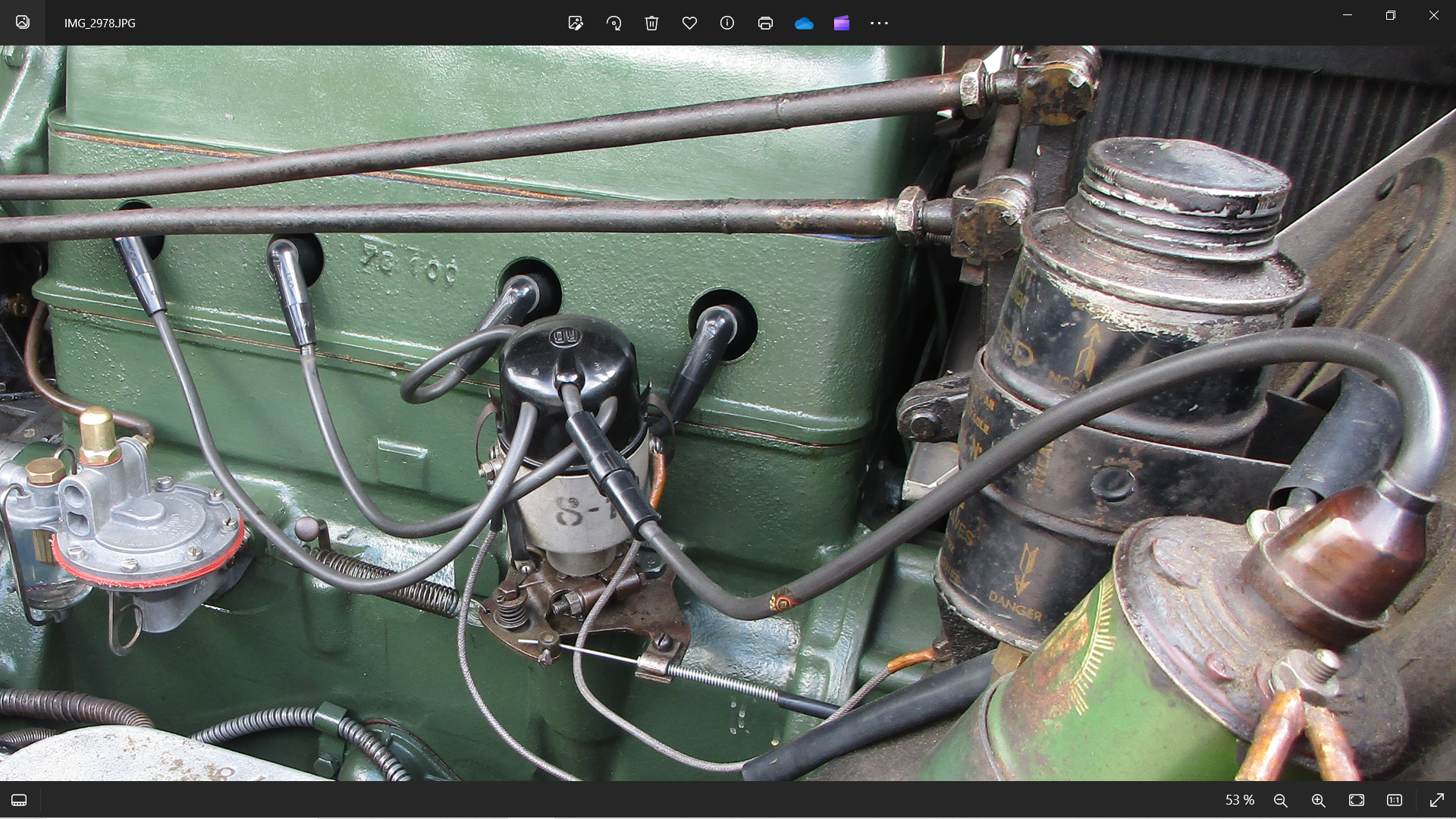The image size is (1456, 819).
Task: Zoom in on the image
Action: [1319, 800]
